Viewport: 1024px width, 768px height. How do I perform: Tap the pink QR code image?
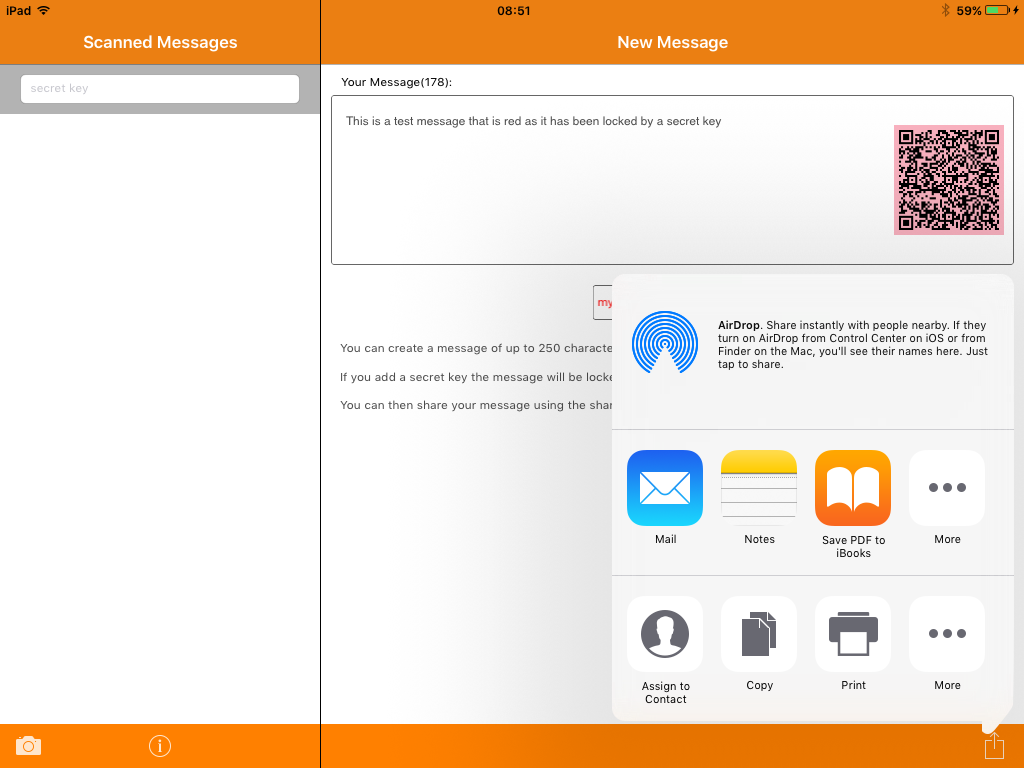(x=948, y=180)
